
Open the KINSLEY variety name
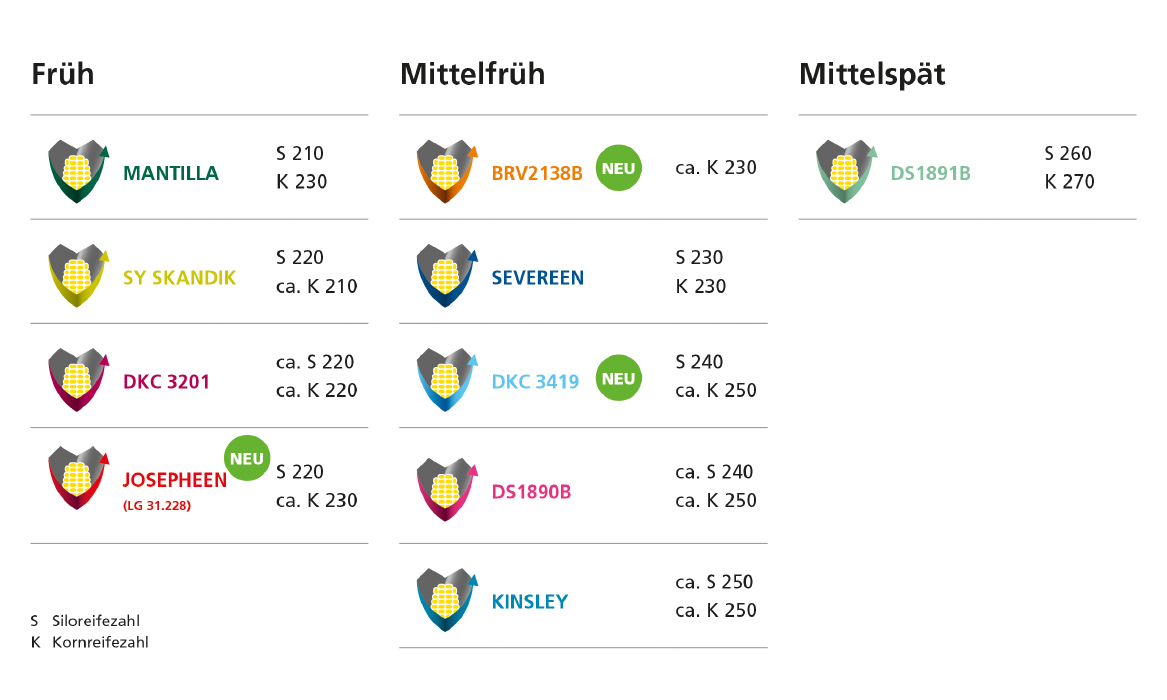tap(530, 601)
